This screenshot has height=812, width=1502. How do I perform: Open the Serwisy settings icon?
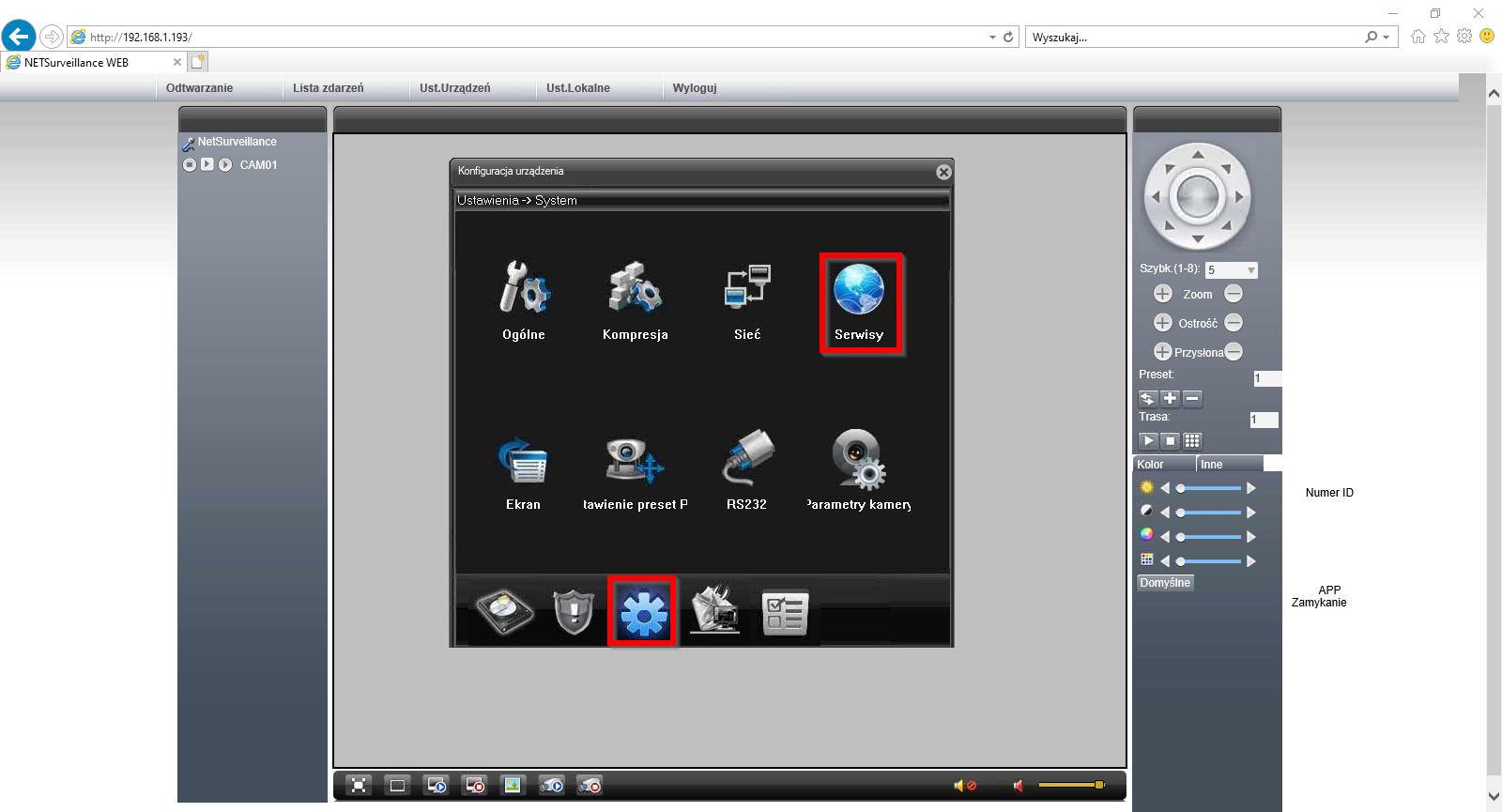859,302
